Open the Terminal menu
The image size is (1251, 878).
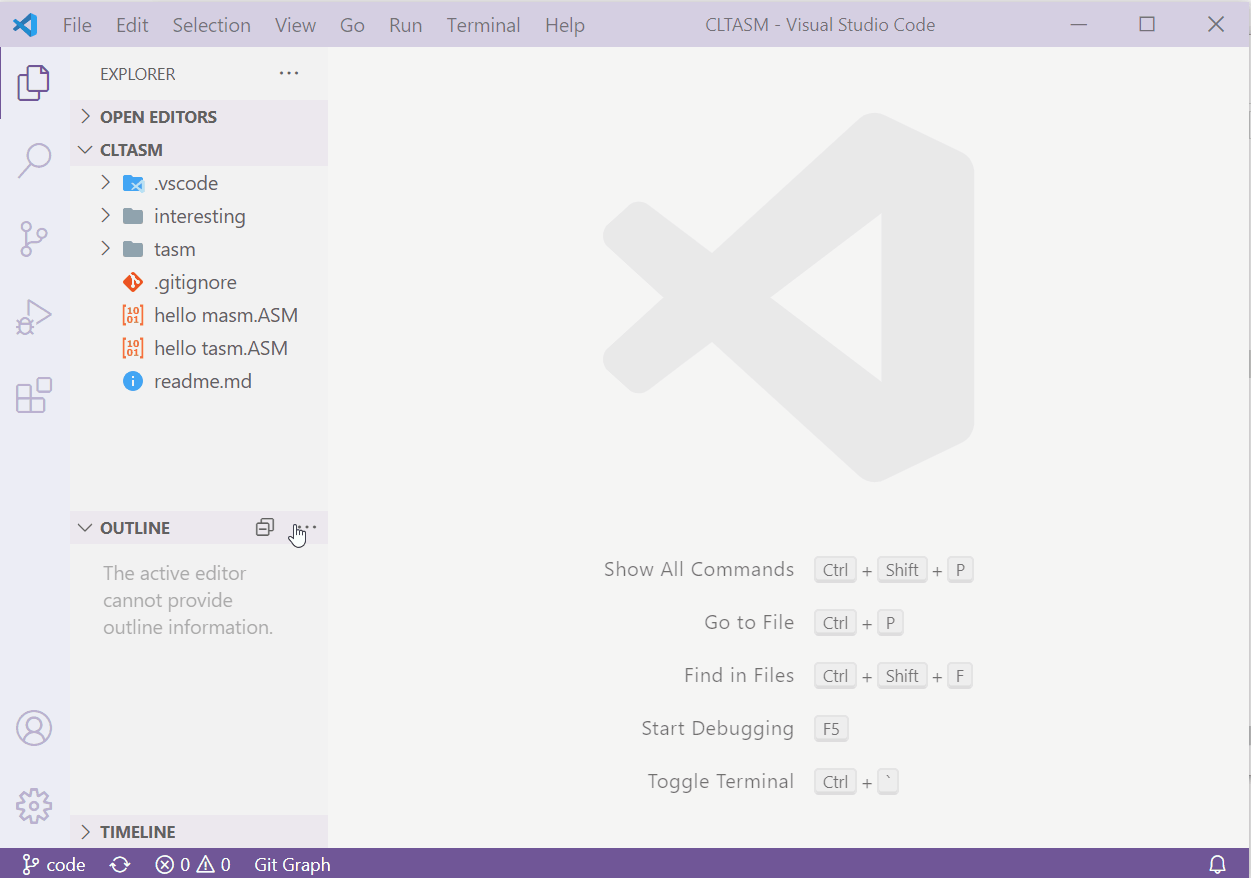484,25
